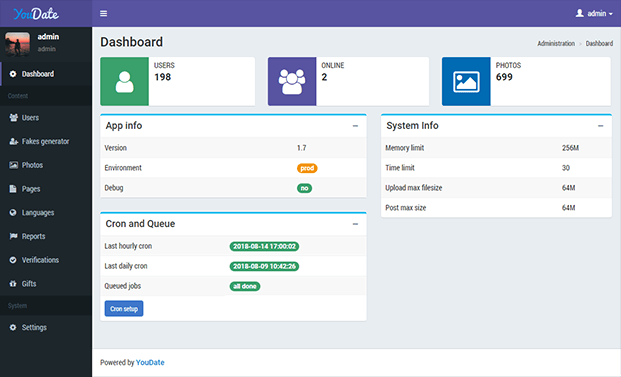Click the Settings gear icon in sidebar
The width and height of the screenshot is (621, 377).
pyautogui.click(x=13, y=327)
